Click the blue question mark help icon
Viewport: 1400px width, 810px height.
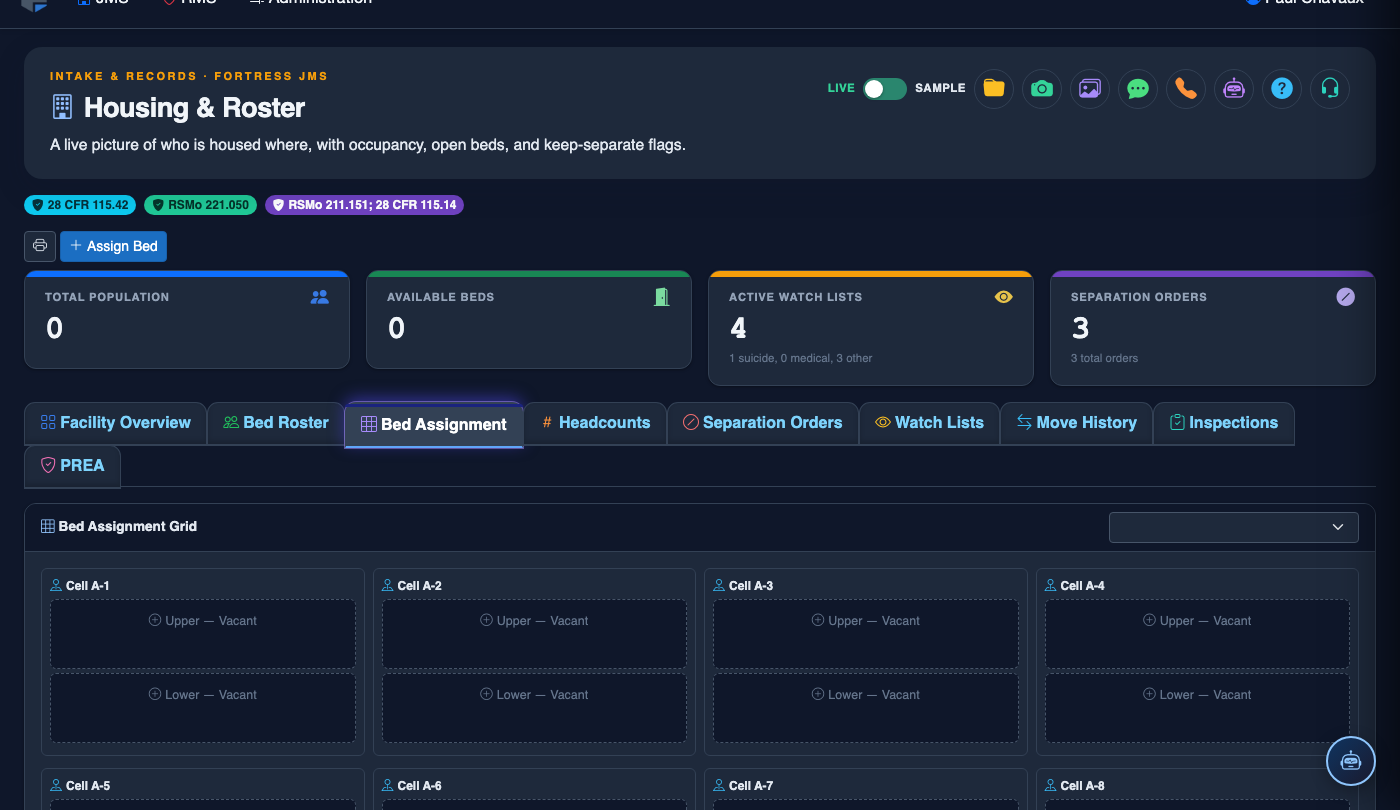point(1282,88)
